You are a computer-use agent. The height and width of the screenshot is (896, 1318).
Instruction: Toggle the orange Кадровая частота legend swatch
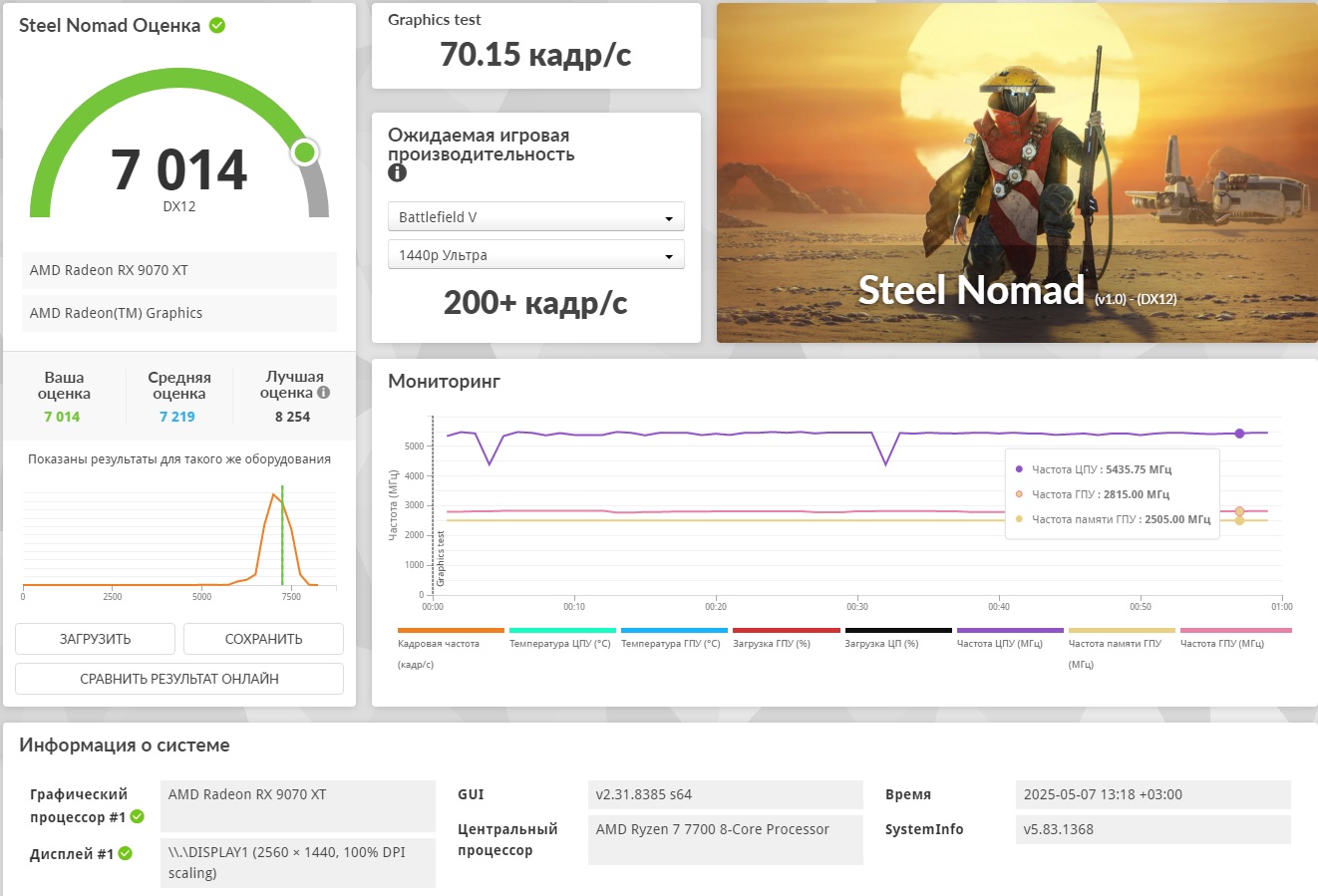(451, 631)
